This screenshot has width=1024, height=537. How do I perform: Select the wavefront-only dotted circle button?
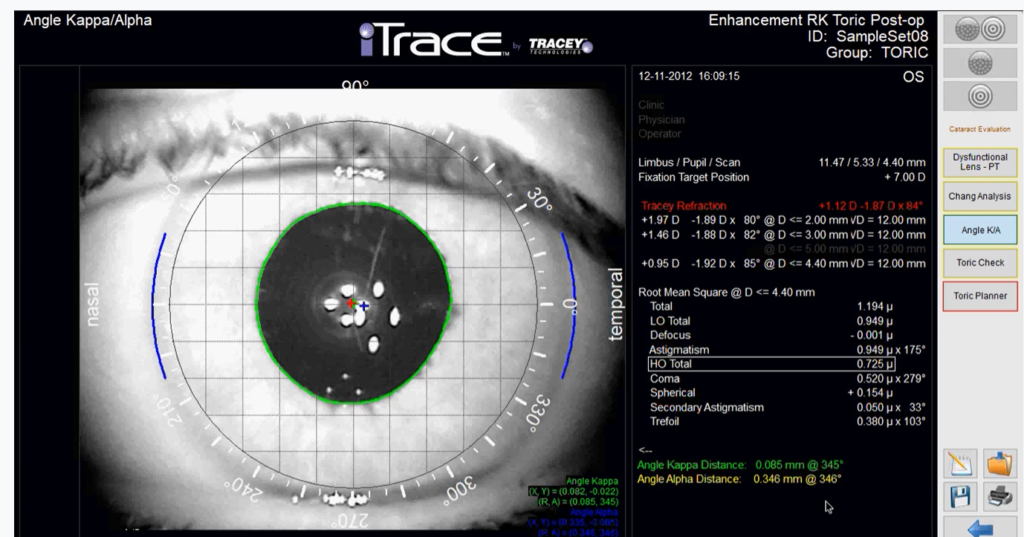[x=980, y=63]
